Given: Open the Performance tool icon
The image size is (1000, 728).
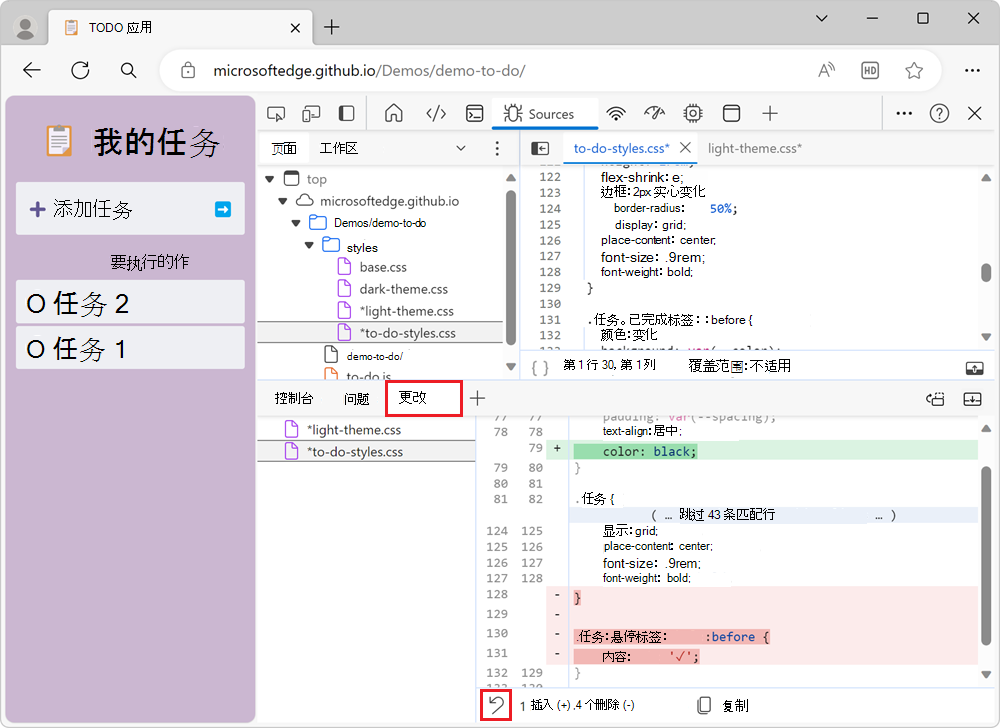Looking at the screenshot, I should pyautogui.click(x=654, y=114).
